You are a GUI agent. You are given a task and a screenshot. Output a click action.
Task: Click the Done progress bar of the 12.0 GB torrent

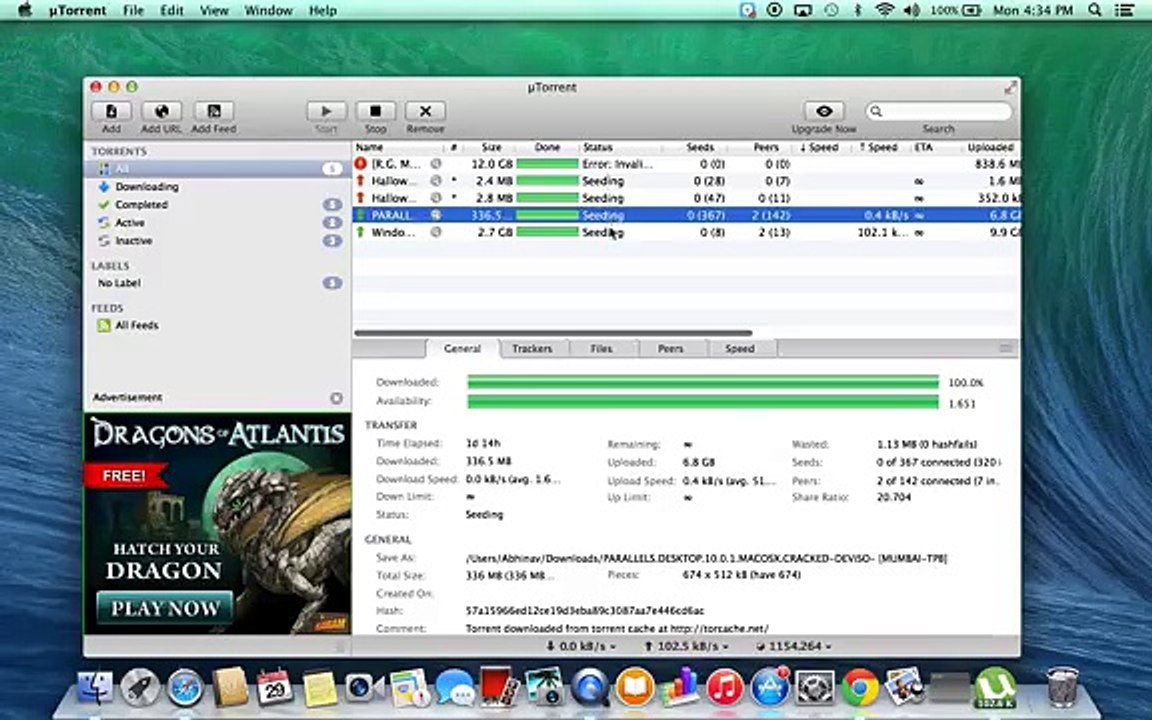(547, 164)
